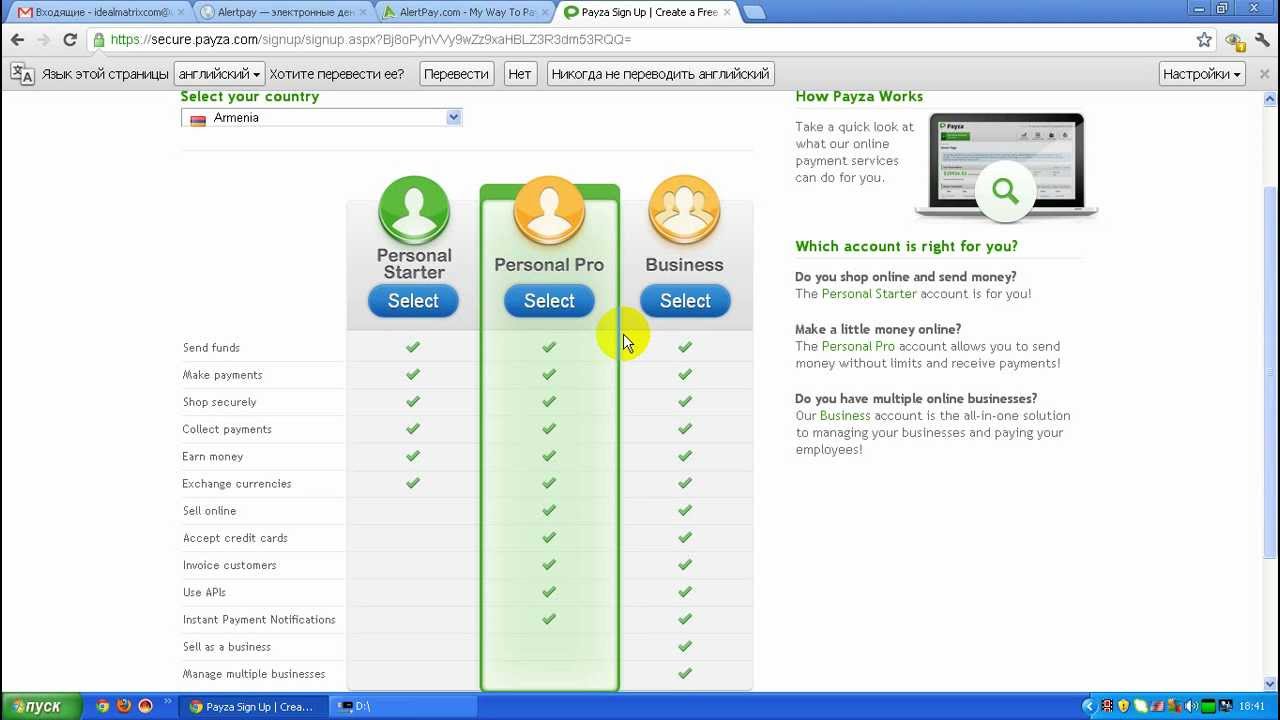Click the Accept credit cards row label
The image size is (1280, 720).
pos(235,538)
